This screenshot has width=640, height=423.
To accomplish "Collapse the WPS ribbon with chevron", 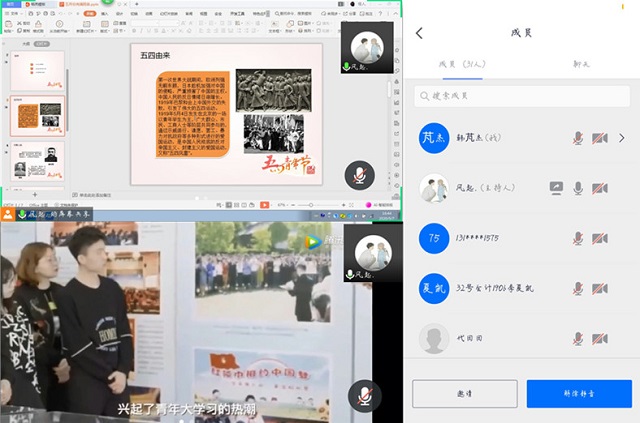I will point(395,13).
